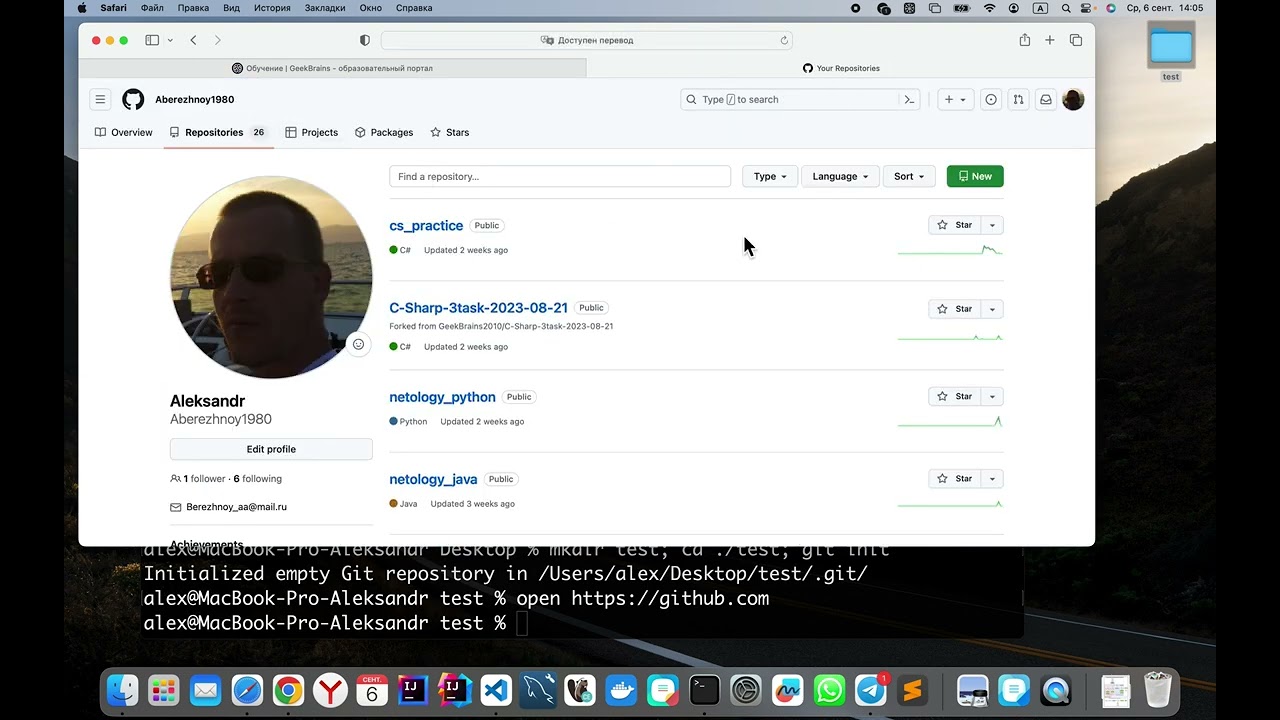1280x720 pixels.
Task: Open the Safari Share button
Action: [1024, 40]
